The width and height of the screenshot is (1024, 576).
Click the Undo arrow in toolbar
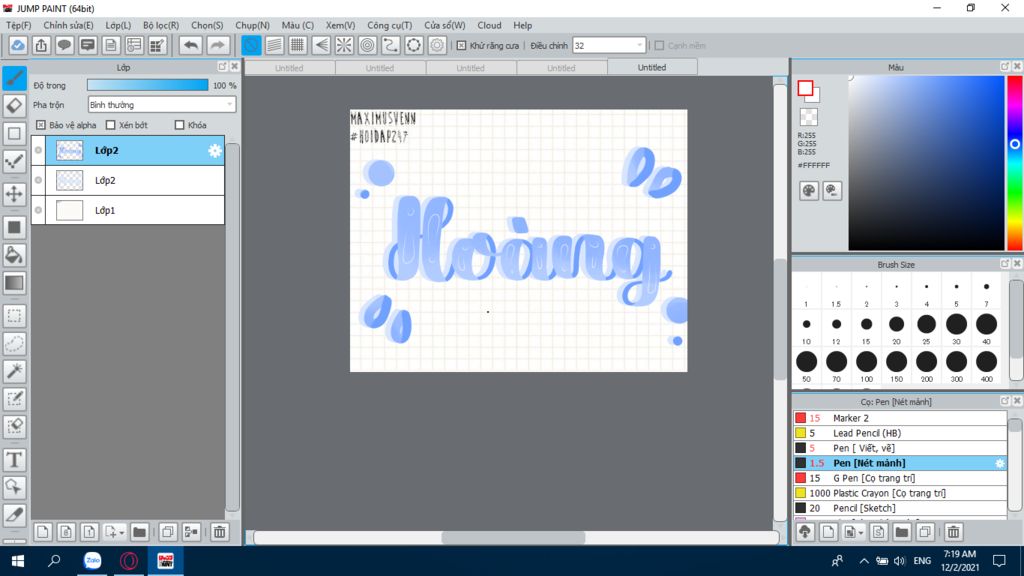pos(191,45)
